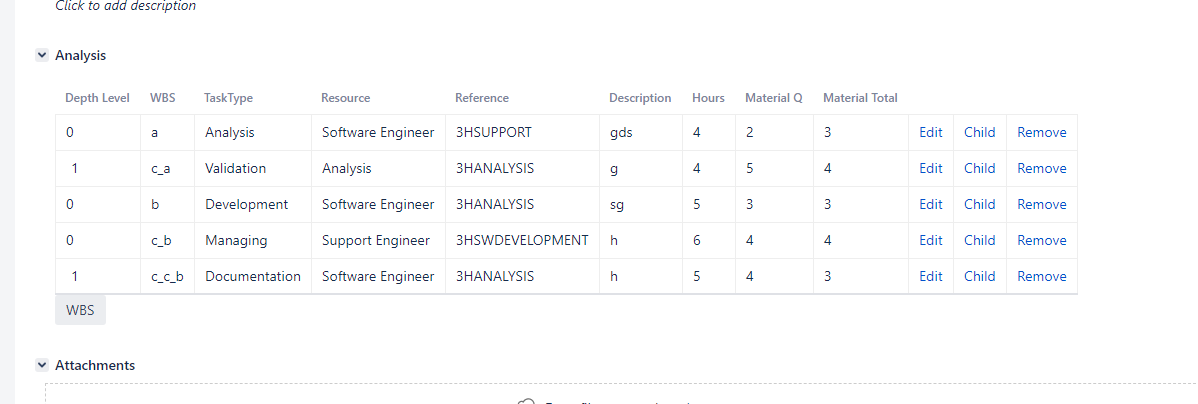The width and height of the screenshot is (1198, 404).
Task: Select the Hours column header
Action: (x=708, y=98)
